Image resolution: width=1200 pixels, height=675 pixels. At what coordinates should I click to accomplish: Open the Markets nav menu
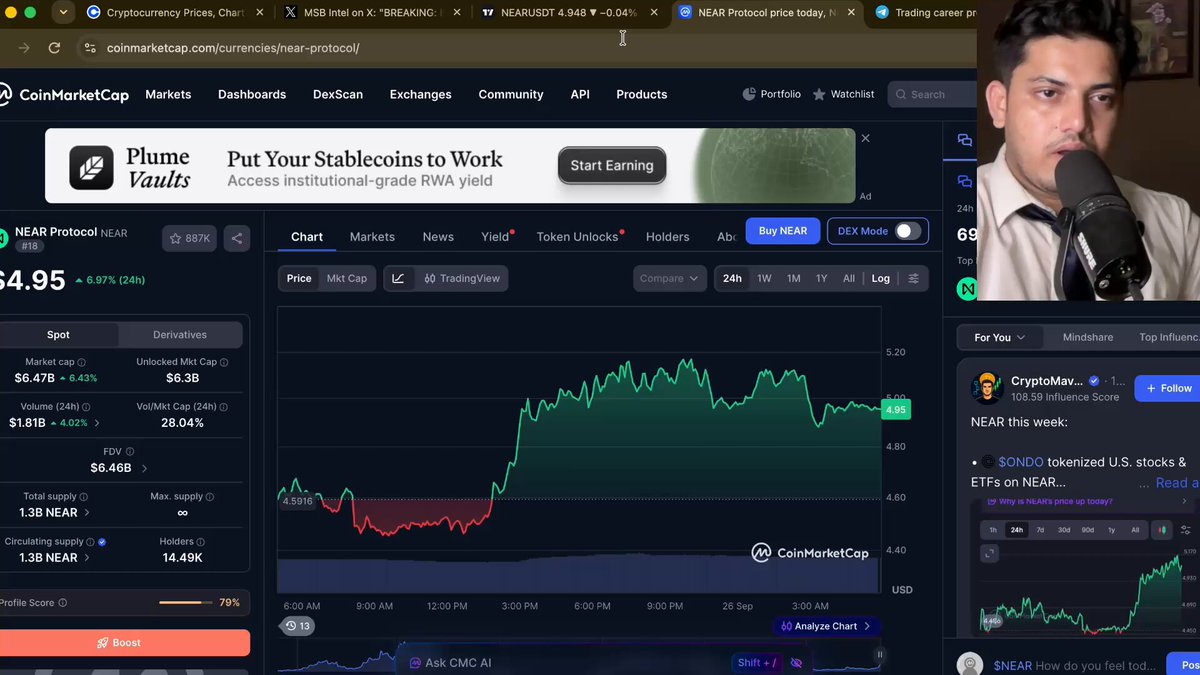tap(168, 95)
